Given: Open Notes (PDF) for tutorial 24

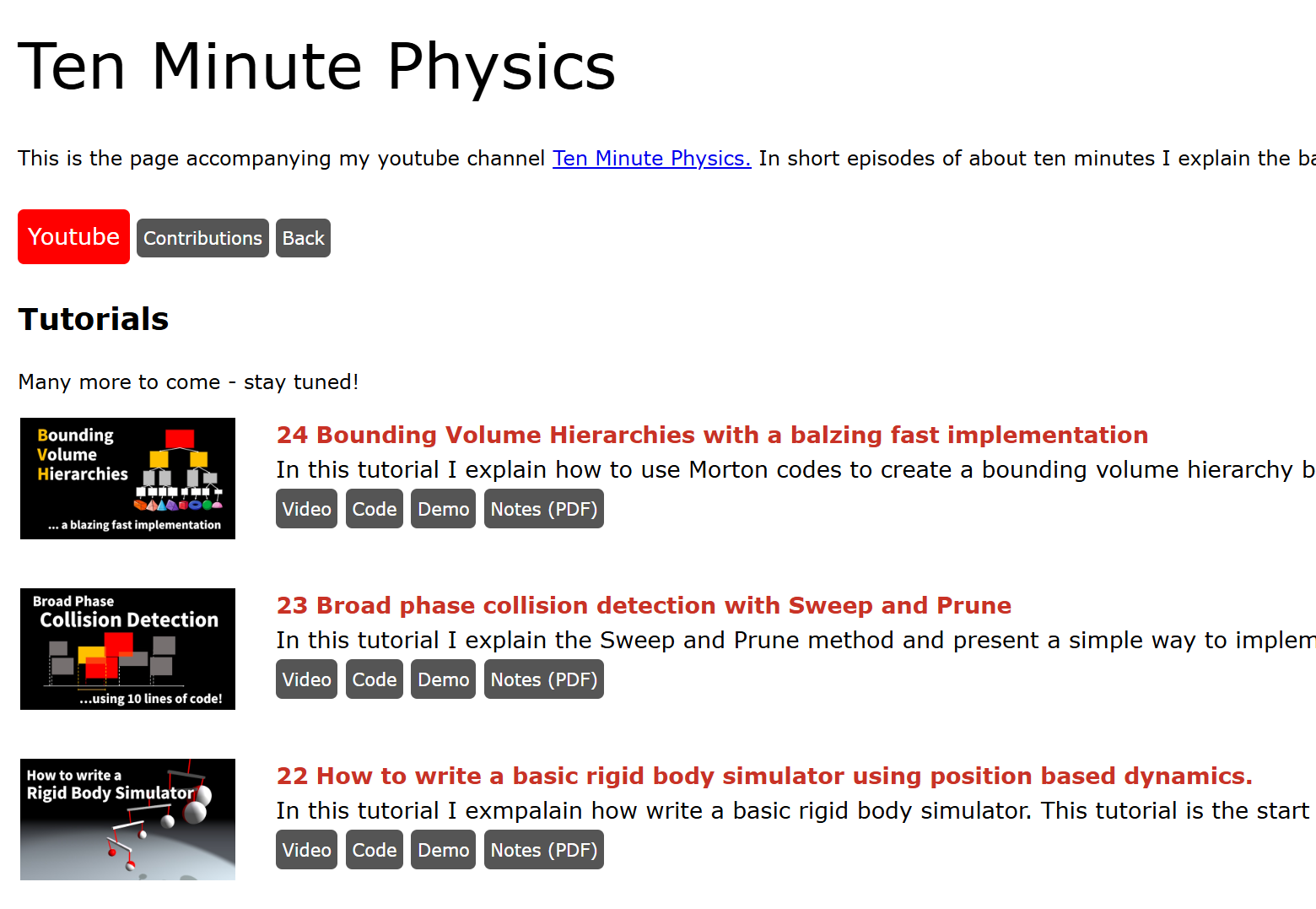Looking at the screenshot, I should pyautogui.click(x=544, y=509).
